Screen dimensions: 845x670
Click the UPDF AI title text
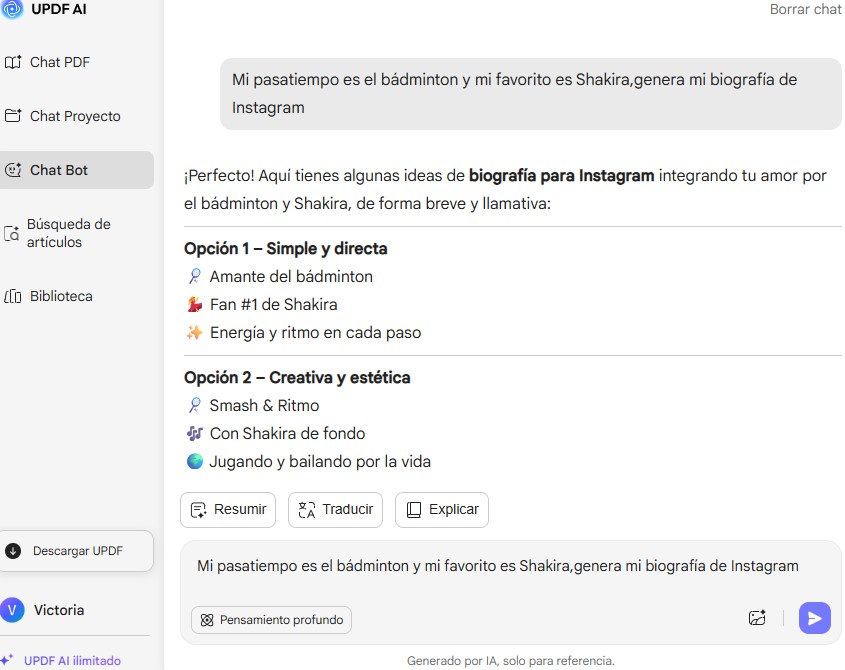pos(59,9)
